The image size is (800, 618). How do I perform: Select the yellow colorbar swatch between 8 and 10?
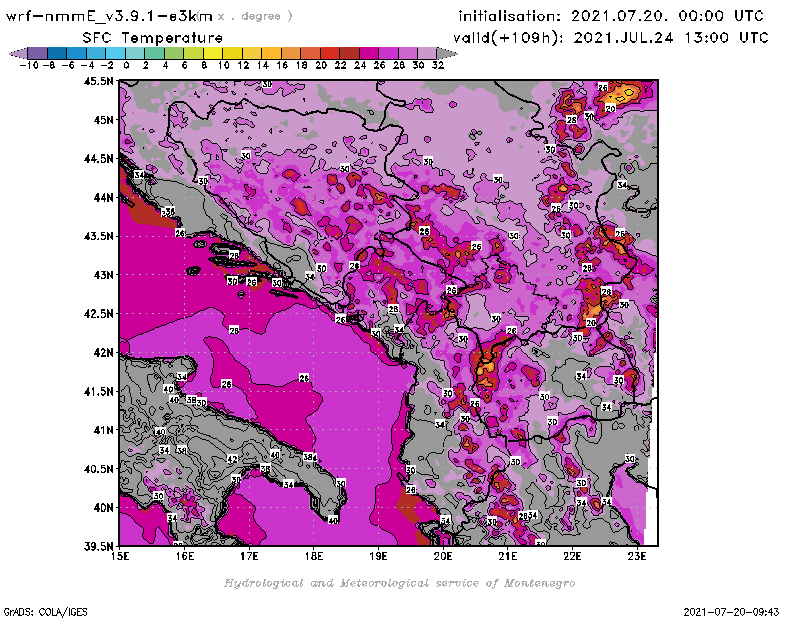pos(213,53)
